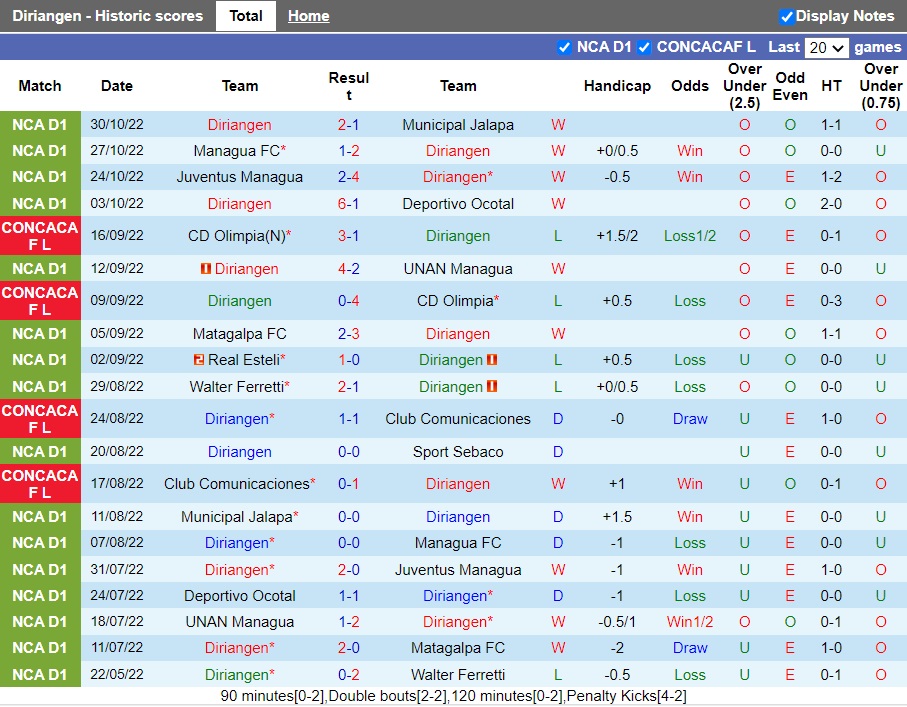
Task: Click Win1/2 odds on 18/07/22 row
Action: tap(690, 622)
